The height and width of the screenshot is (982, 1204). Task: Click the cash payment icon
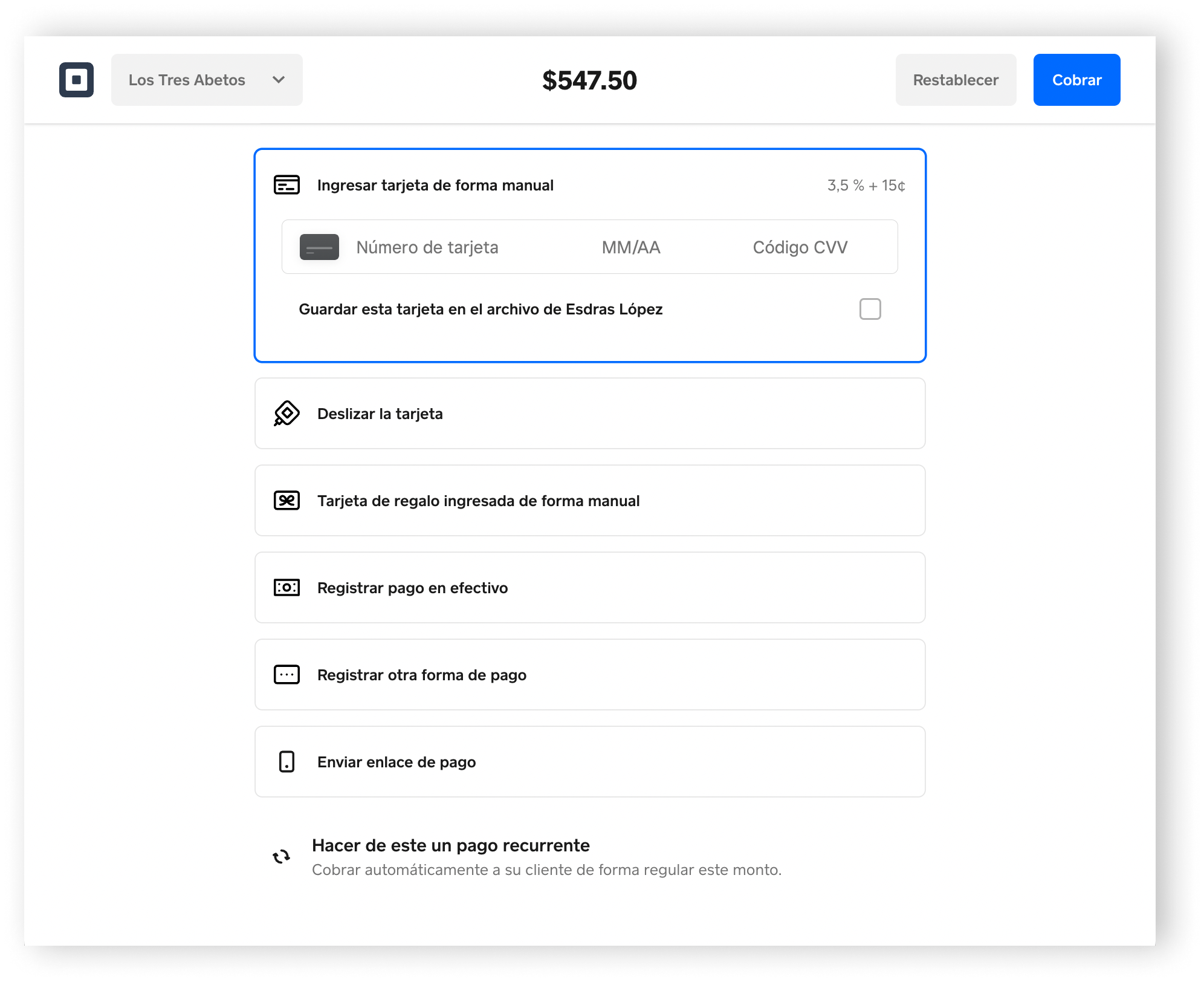[286, 588]
